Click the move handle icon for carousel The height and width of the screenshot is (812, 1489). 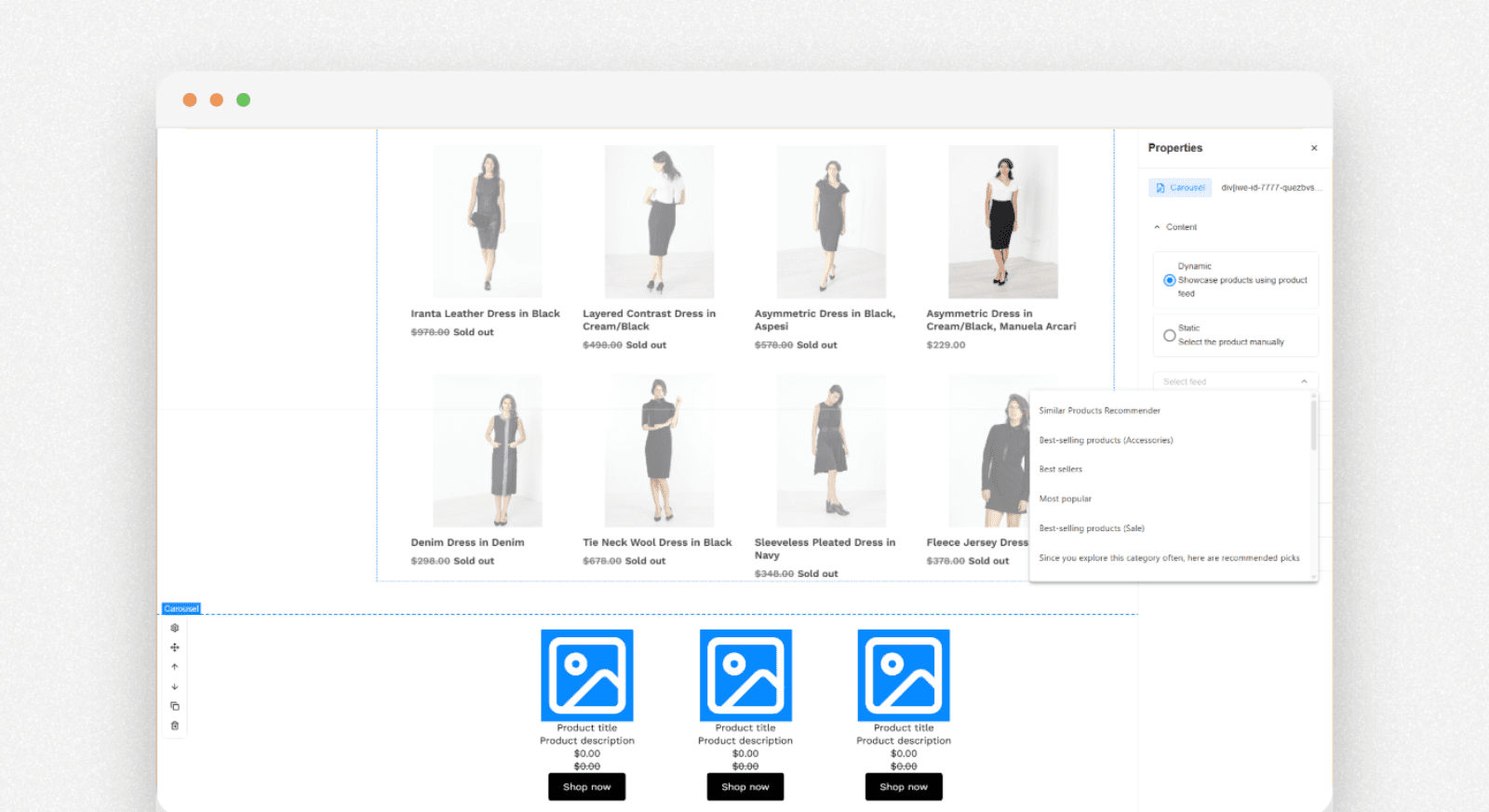(x=175, y=647)
